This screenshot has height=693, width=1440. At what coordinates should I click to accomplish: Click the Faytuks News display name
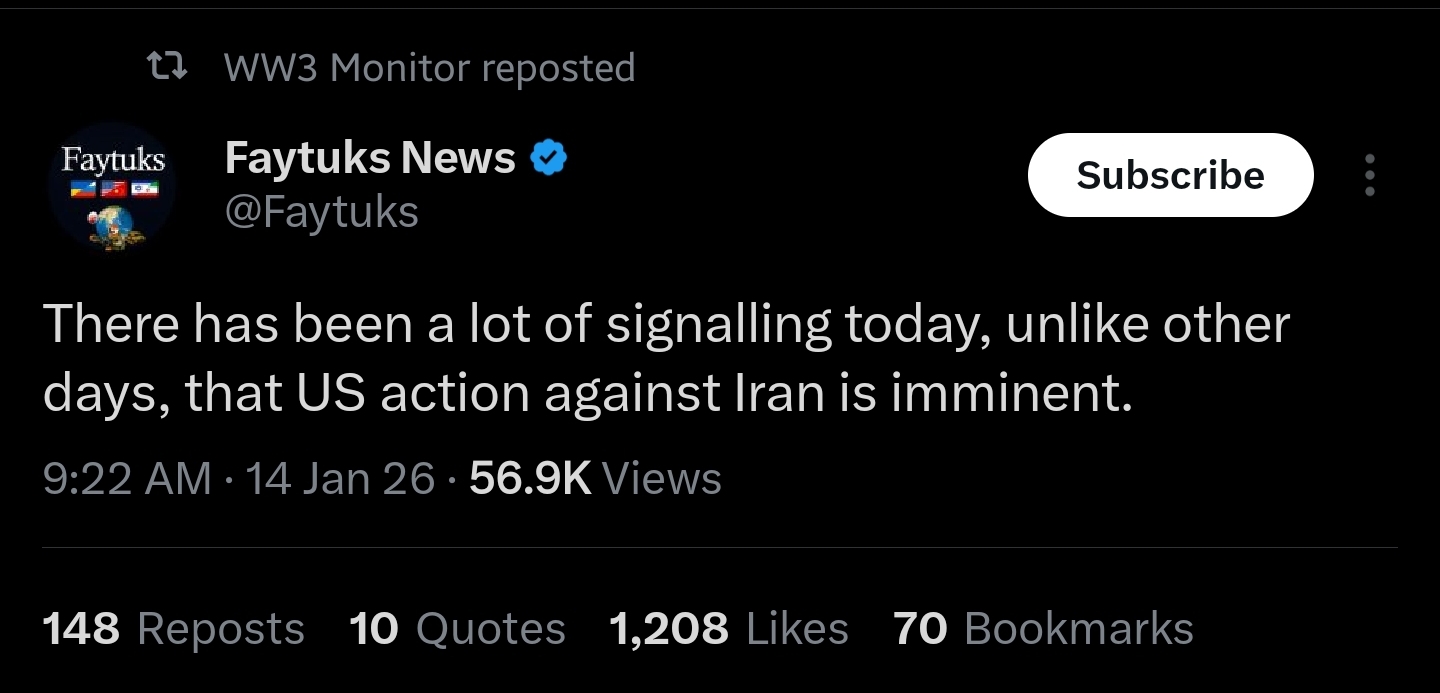(x=371, y=157)
